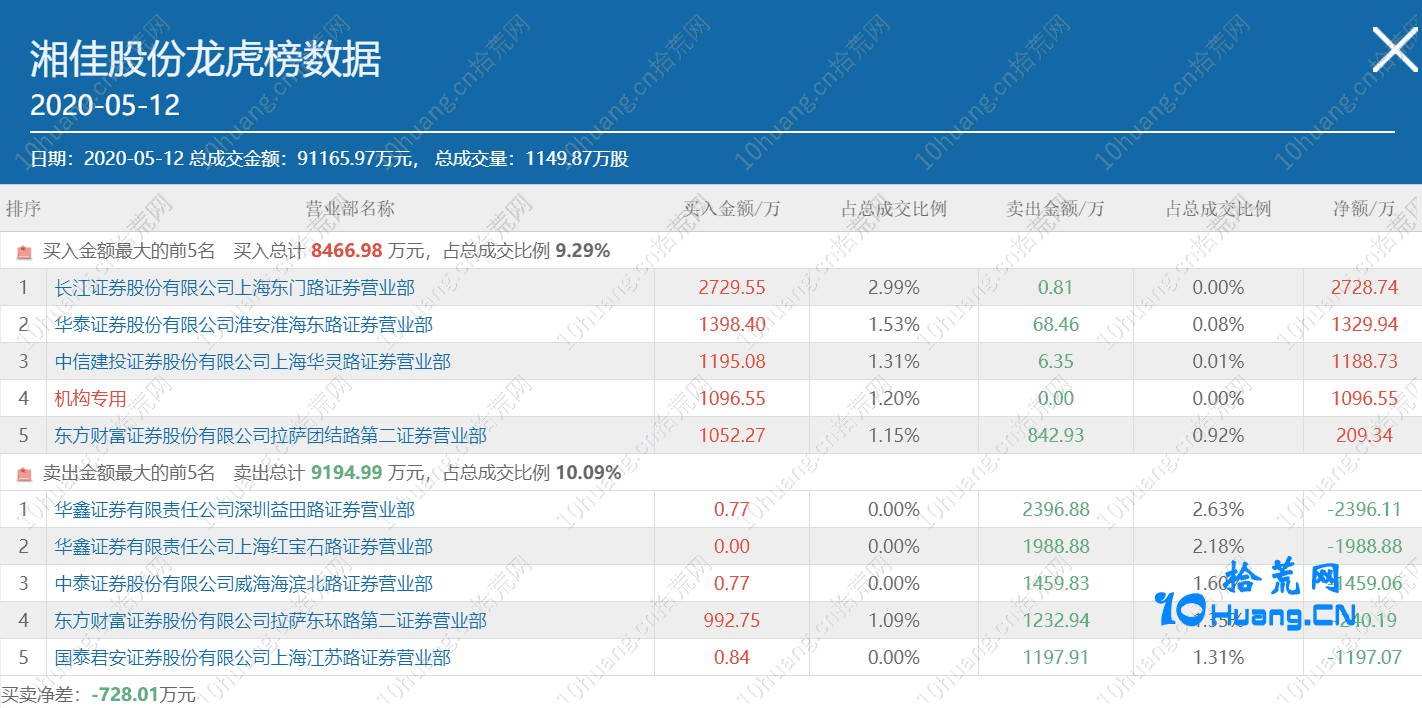This screenshot has height=708, width=1422.
Task: Click the 净额/万 column header
Action: pyautogui.click(x=1363, y=209)
